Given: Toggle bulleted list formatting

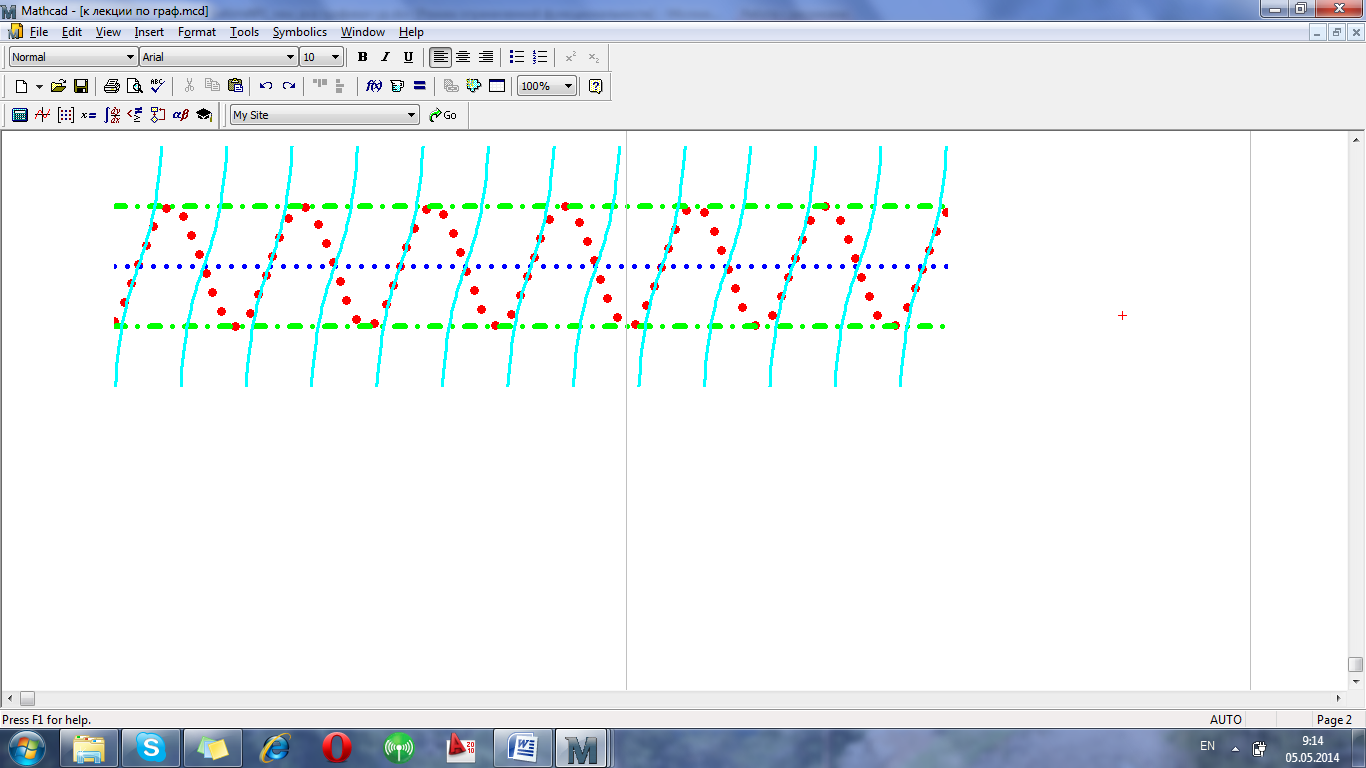Looking at the screenshot, I should (517, 57).
